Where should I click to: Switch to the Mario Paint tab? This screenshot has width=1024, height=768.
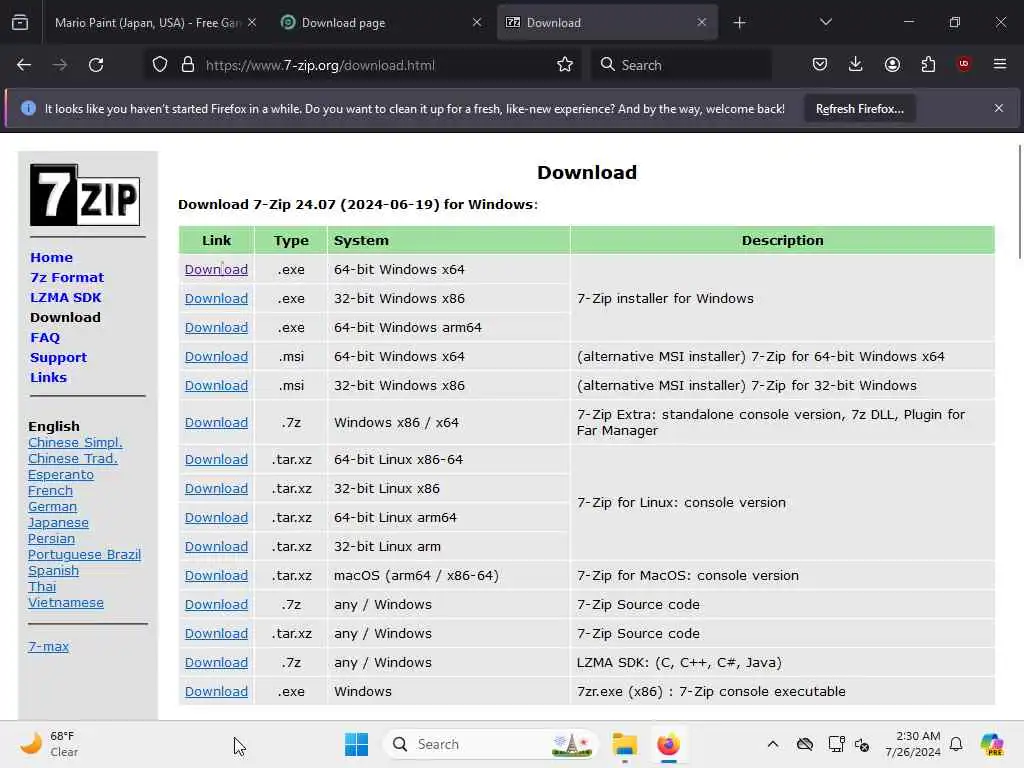click(148, 23)
